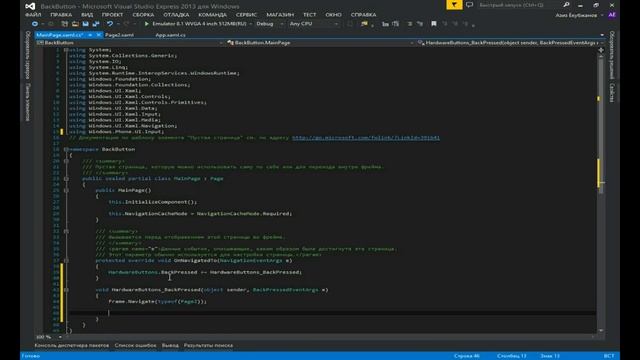Open the document tabs overflow dropdown

tap(602, 35)
